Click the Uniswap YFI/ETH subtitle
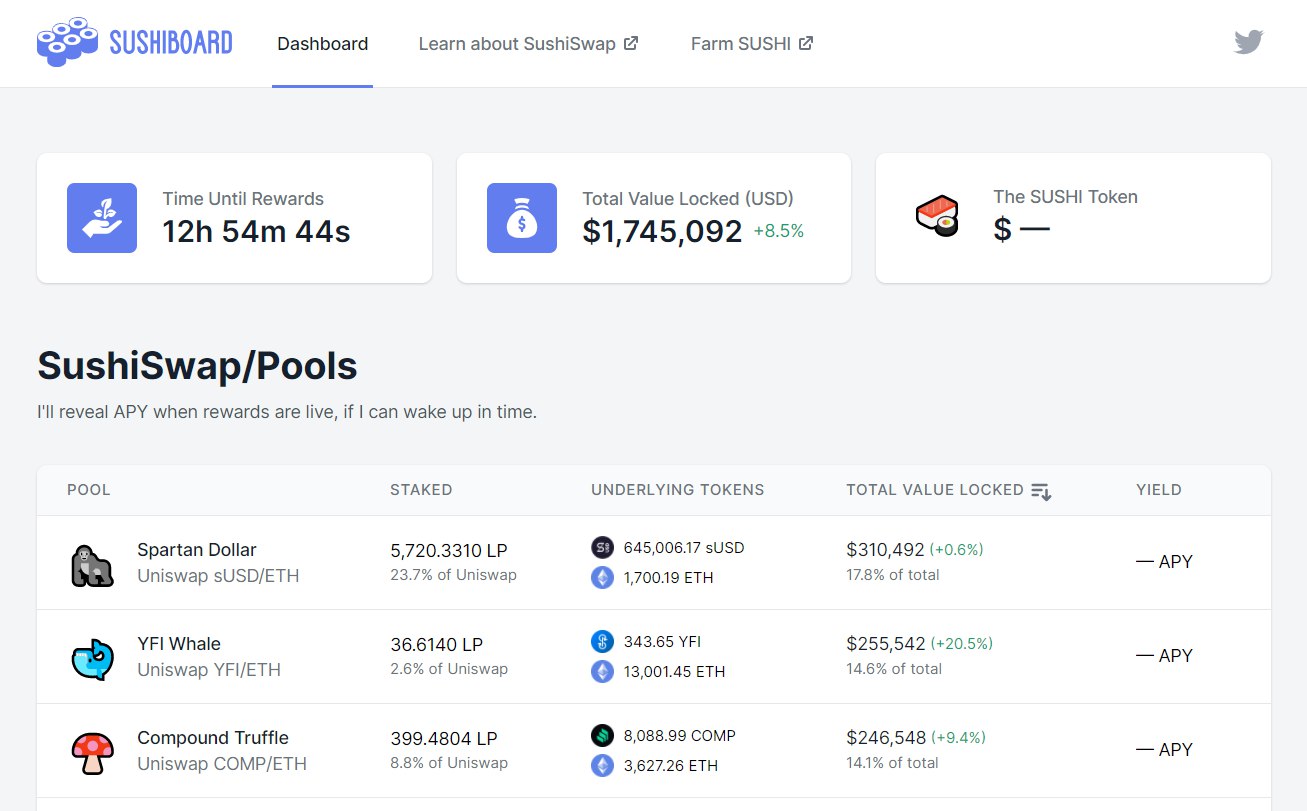Image resolution: width=1307 pixels, height=811 pixels. pyautogui.click(x=209, y=670)
